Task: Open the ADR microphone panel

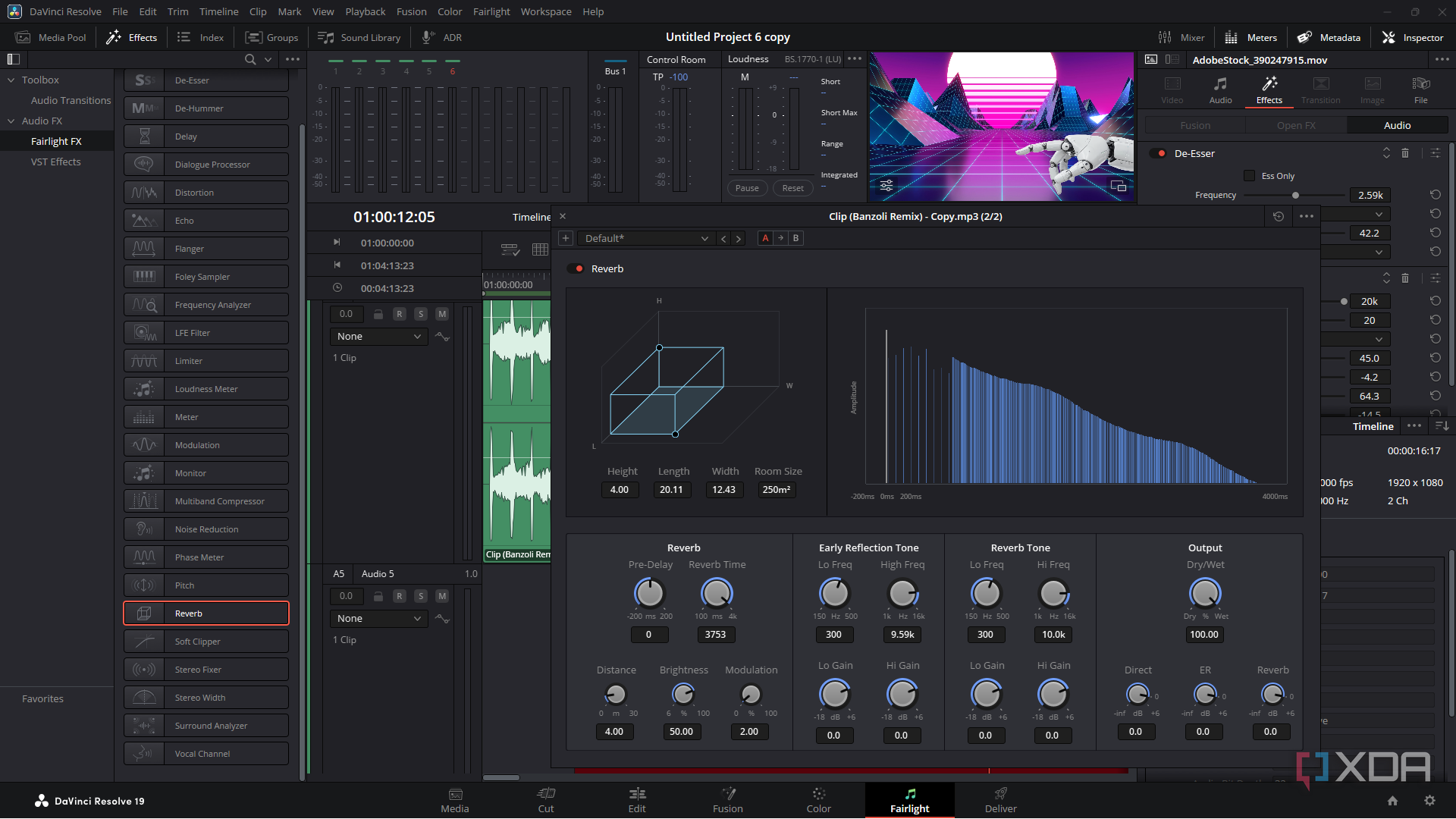Action: pos(442,37)
